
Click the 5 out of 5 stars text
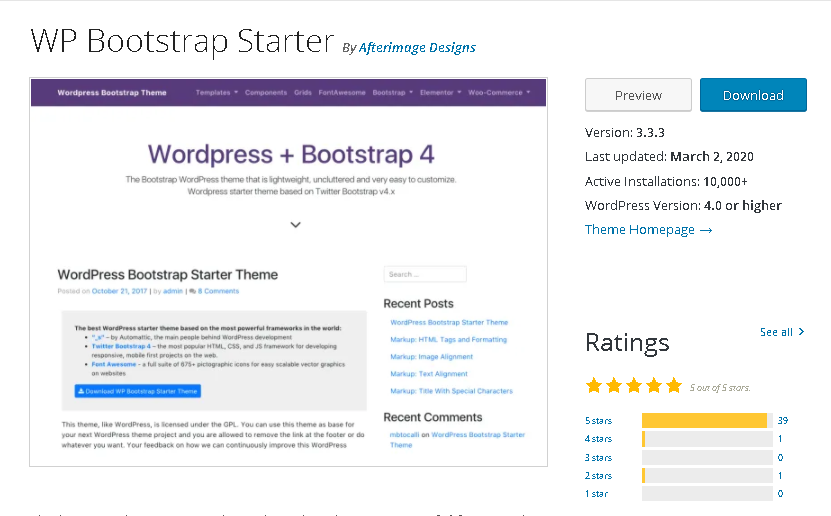[720, 388]
